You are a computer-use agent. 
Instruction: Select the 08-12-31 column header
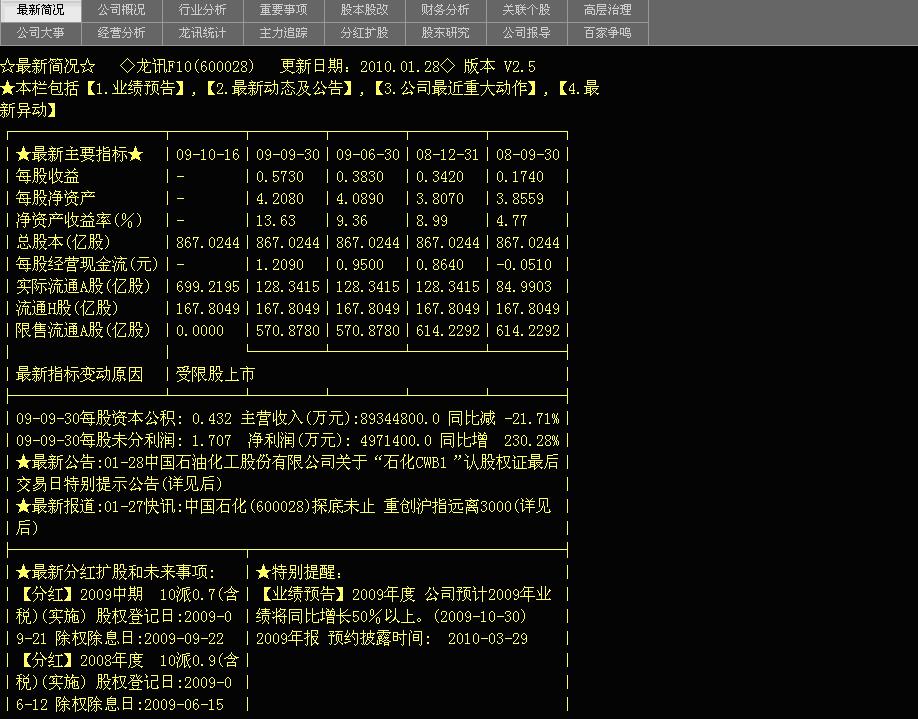click(448, 155)
